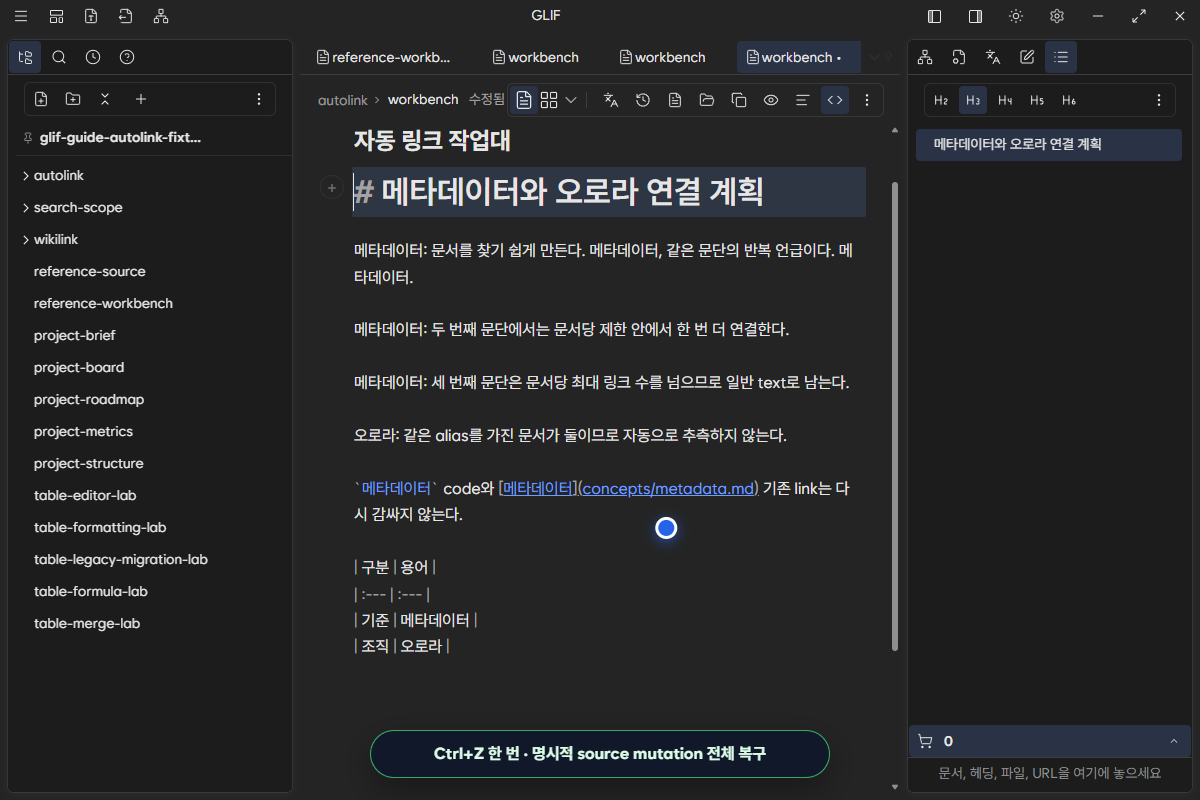
Task: Open the help question mark sidebar tab
Action: [127, 57]
